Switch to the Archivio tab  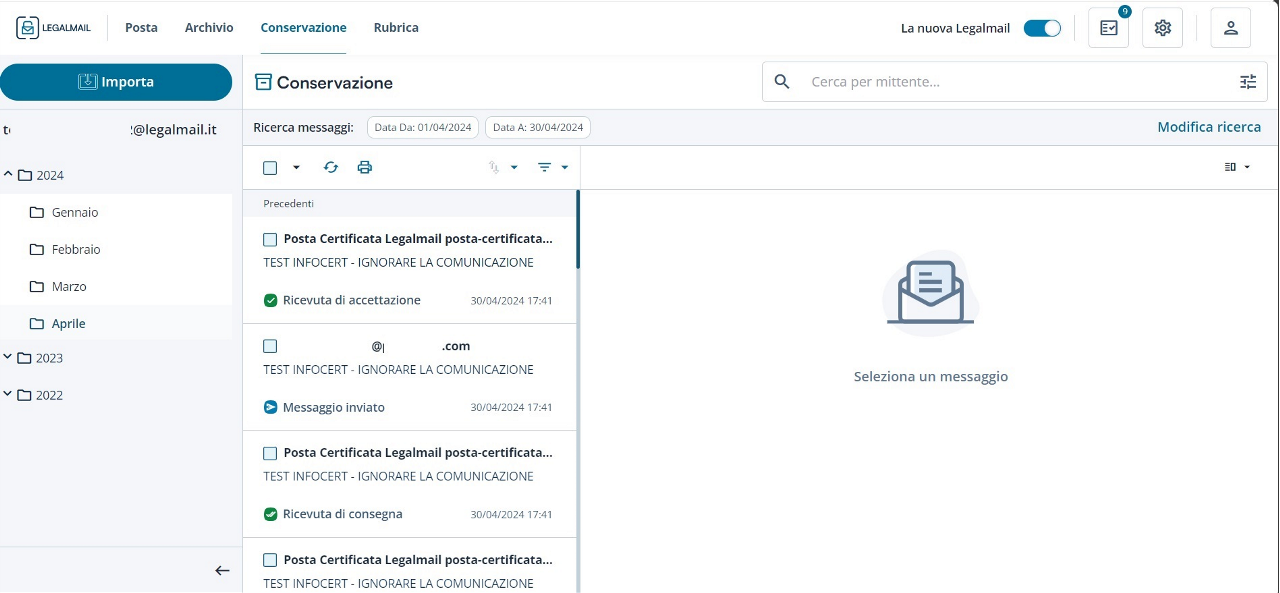(x=209, y=28)
